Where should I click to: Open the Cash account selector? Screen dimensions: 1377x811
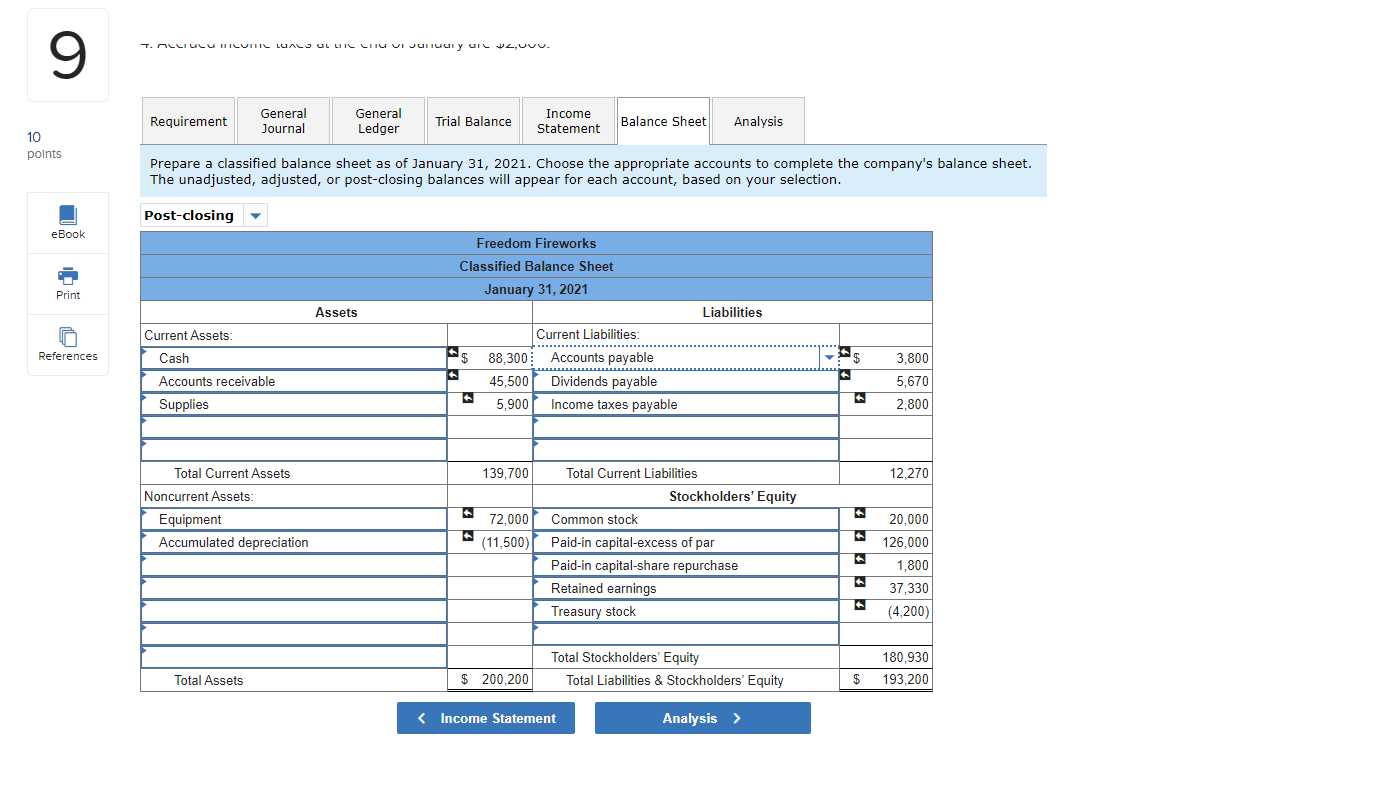coord(294,358)
